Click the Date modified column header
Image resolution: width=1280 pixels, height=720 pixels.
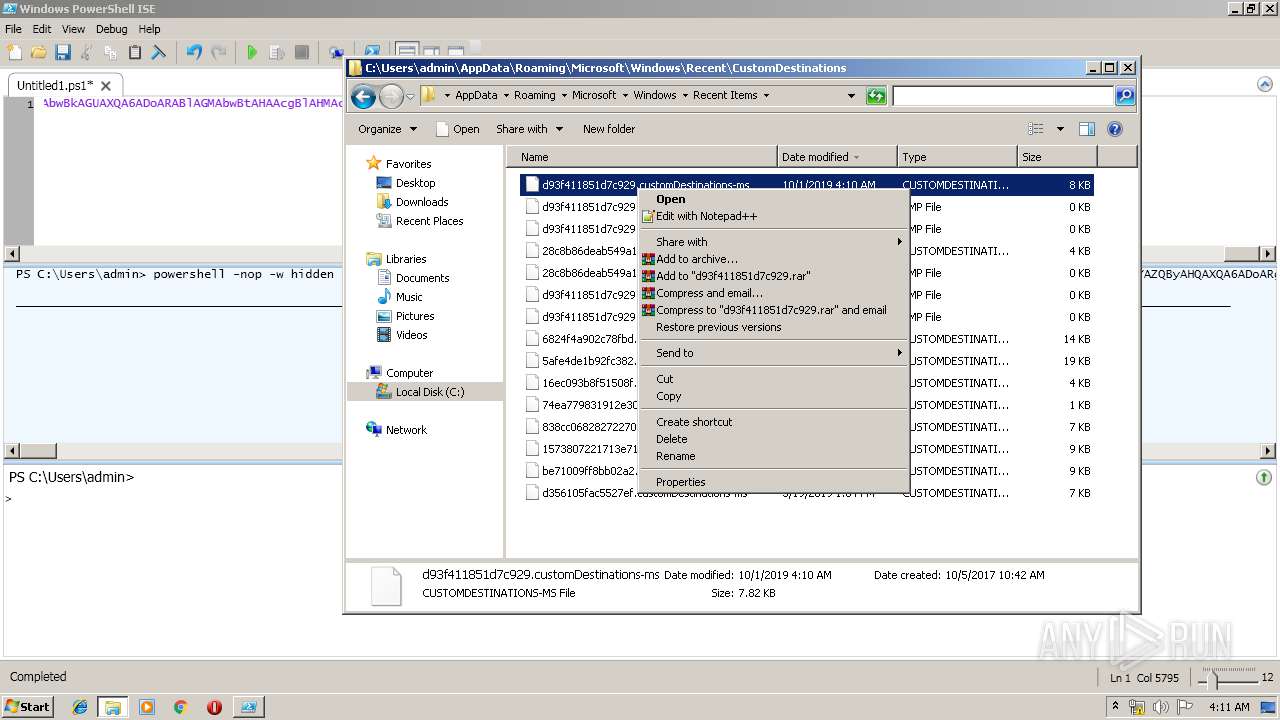tap(837, 157)
